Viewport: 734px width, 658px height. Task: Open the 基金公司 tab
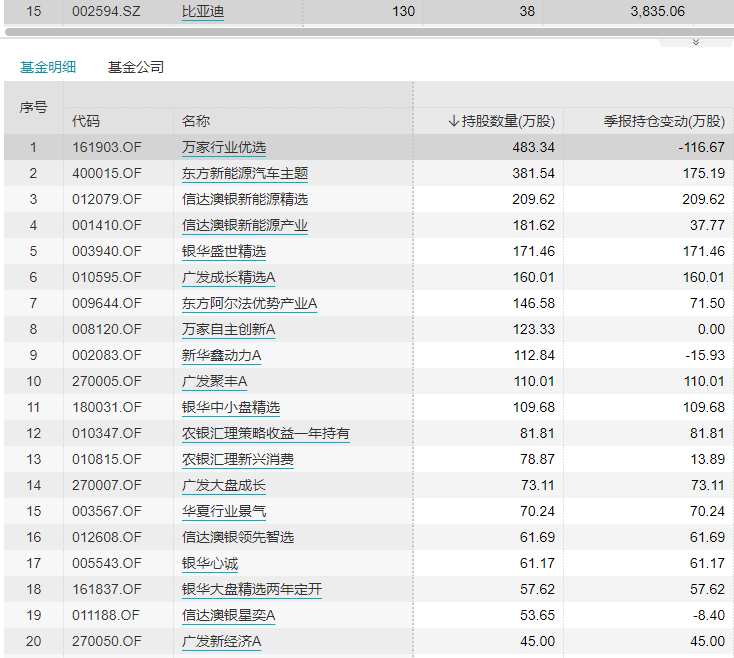click(x=136, y=67)
